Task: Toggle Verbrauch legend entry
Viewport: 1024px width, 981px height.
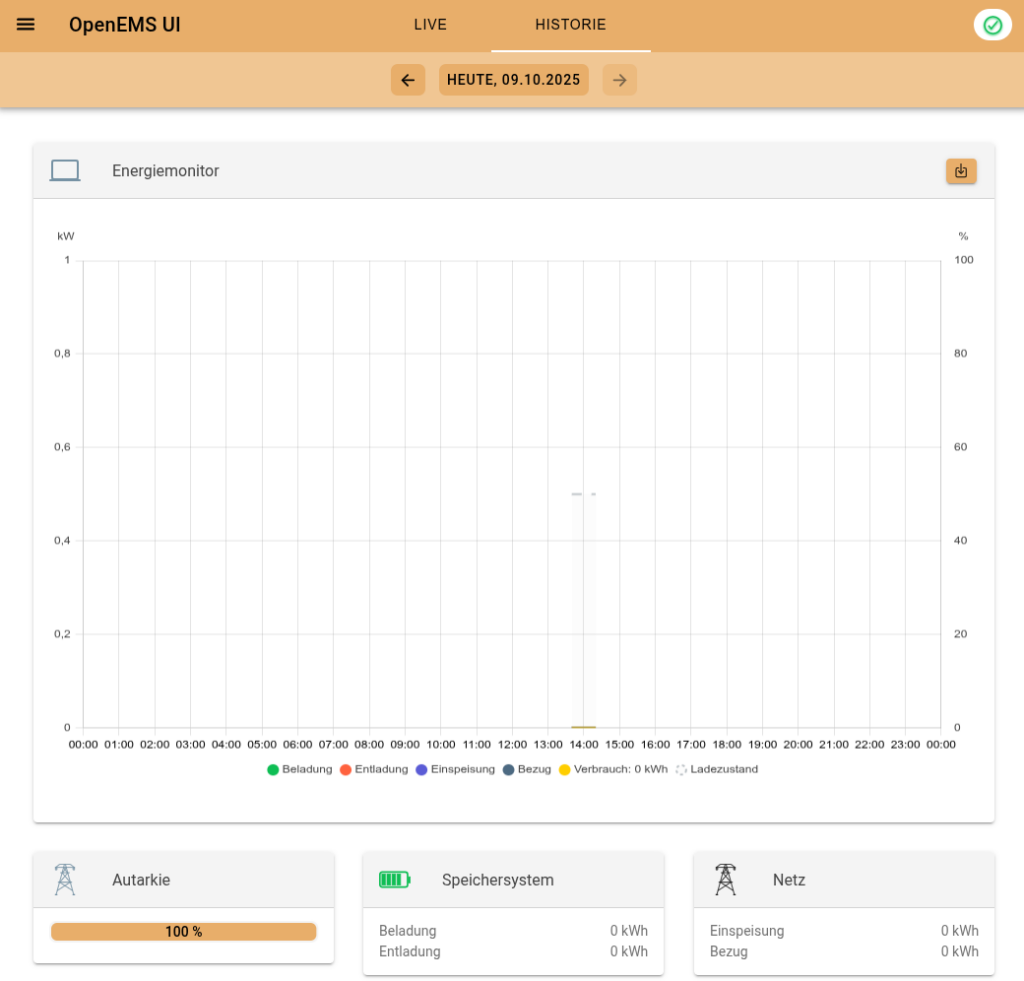Action: pyautogui.click(x=613, y=769)
